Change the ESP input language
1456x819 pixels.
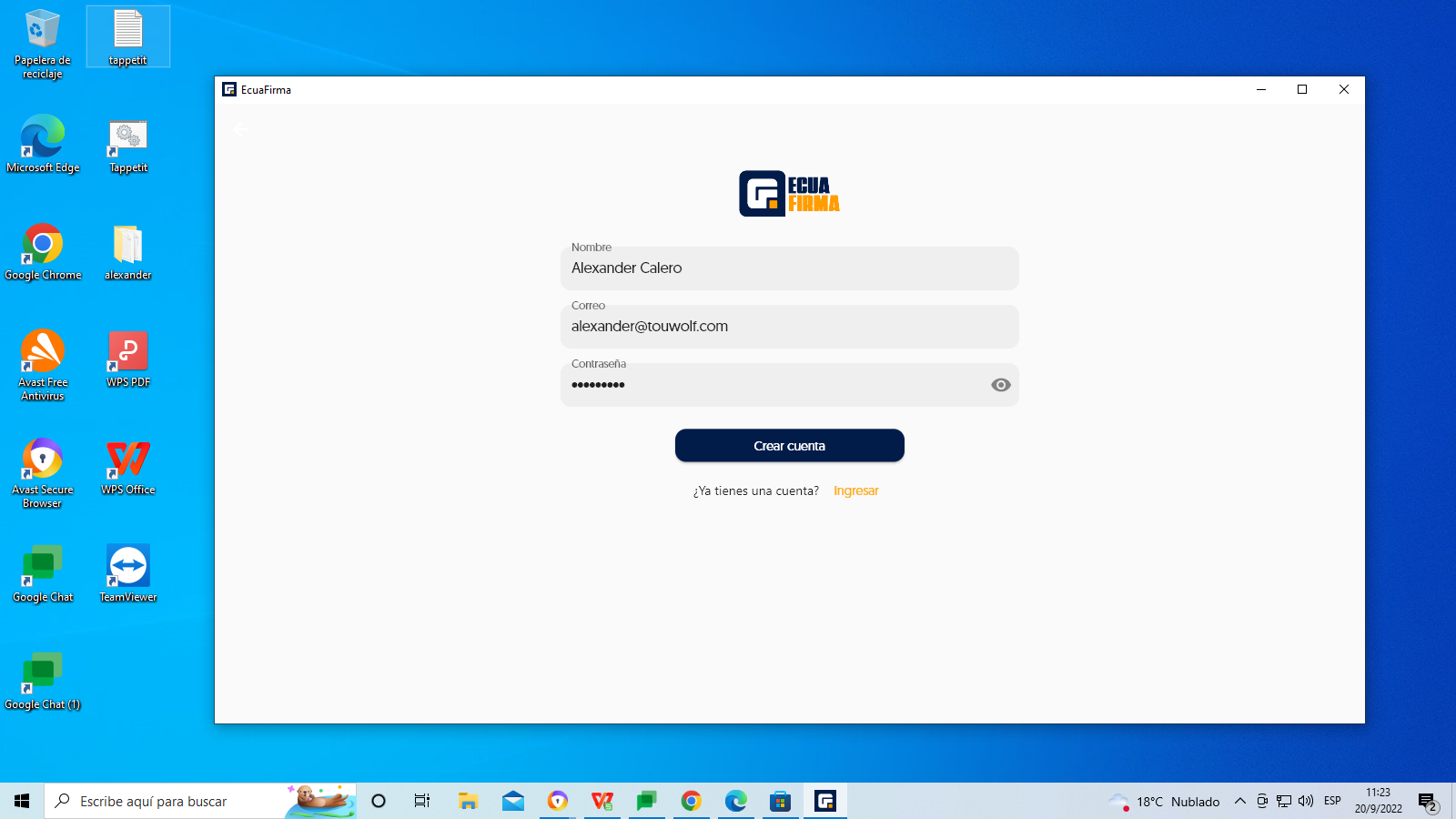[x=1332, y=801]
